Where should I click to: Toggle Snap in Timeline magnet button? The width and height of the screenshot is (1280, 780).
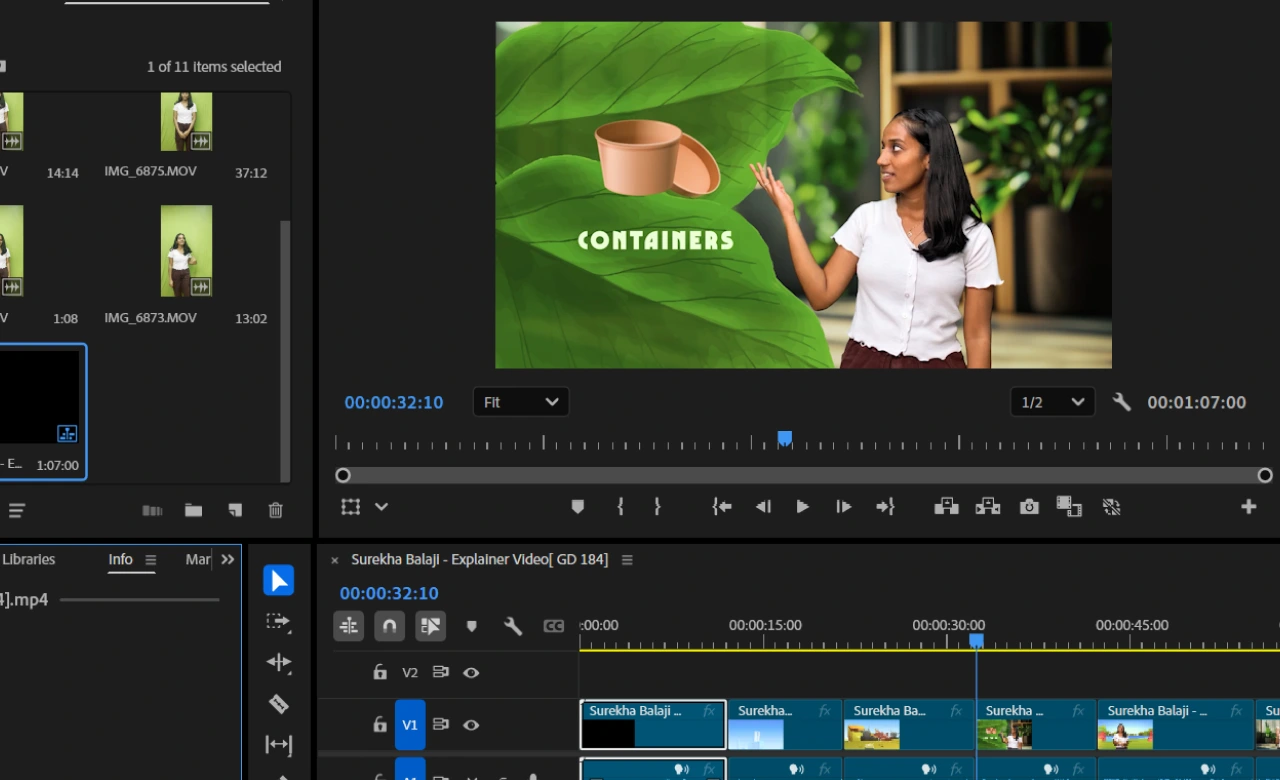(x=390, y=626)
